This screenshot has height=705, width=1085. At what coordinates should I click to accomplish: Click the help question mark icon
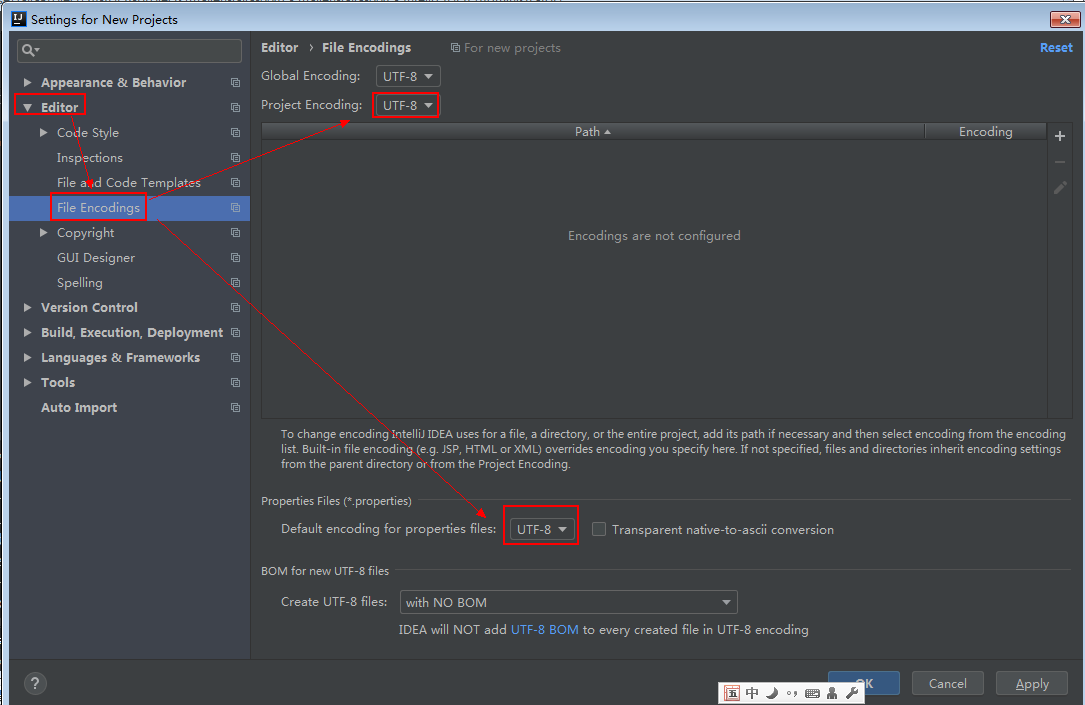click(35, 684)
